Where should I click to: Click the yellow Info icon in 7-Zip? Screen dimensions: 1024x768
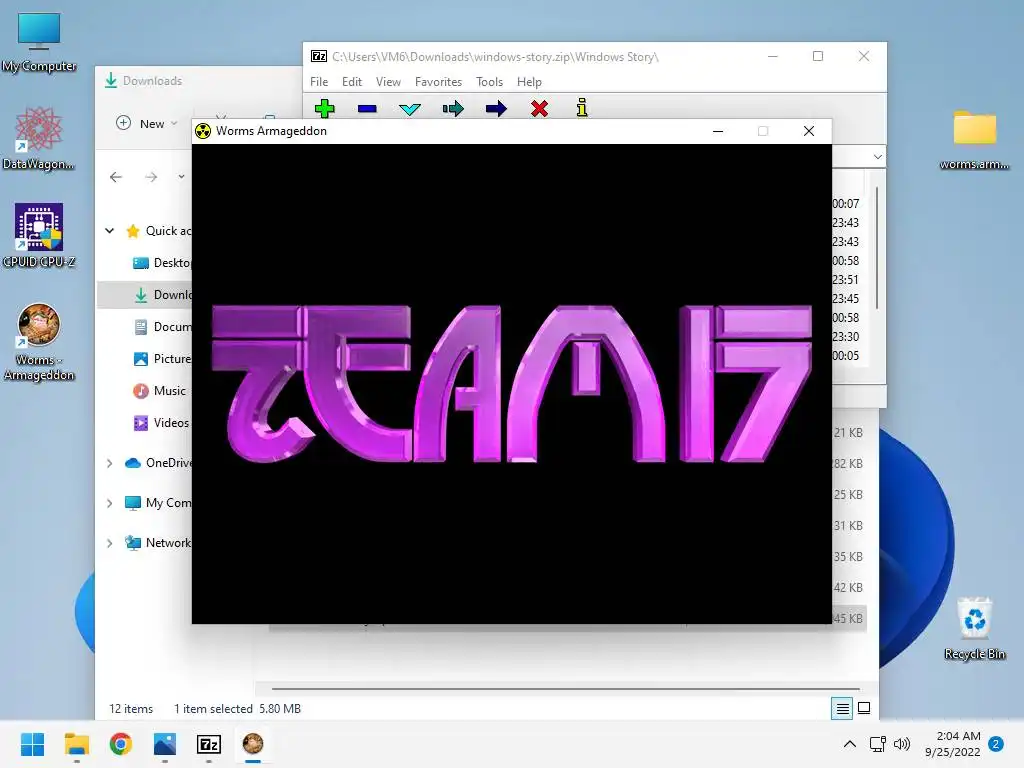click(x=582, y=108)
